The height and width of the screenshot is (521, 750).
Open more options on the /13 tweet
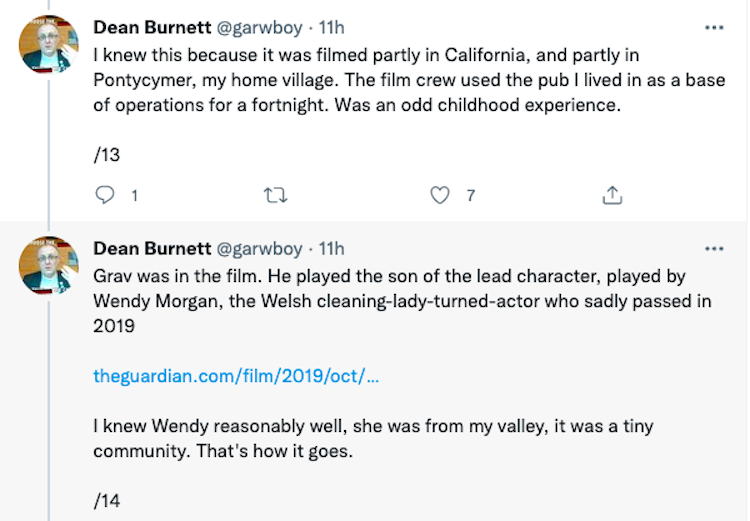(x=714, y=27)
